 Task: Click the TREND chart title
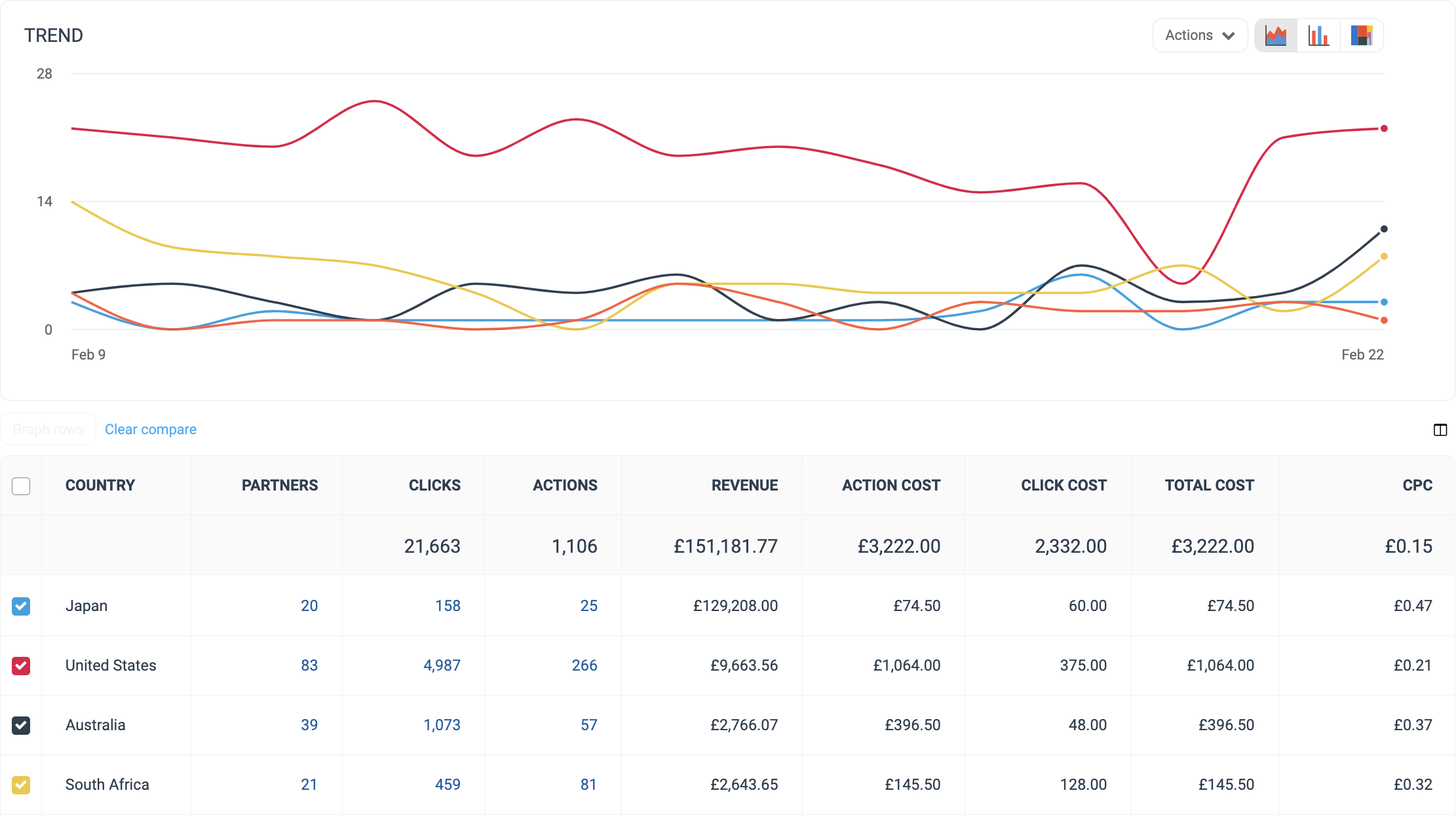coord(54,35)
